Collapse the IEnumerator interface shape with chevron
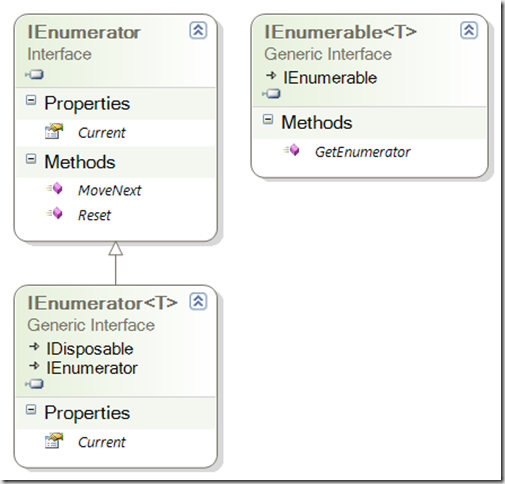The width and height of the screenshot is (505, 484). 198,30
